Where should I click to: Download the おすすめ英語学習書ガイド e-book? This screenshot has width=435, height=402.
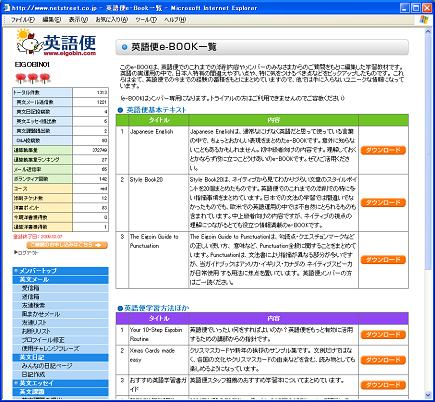pos(383,385)
